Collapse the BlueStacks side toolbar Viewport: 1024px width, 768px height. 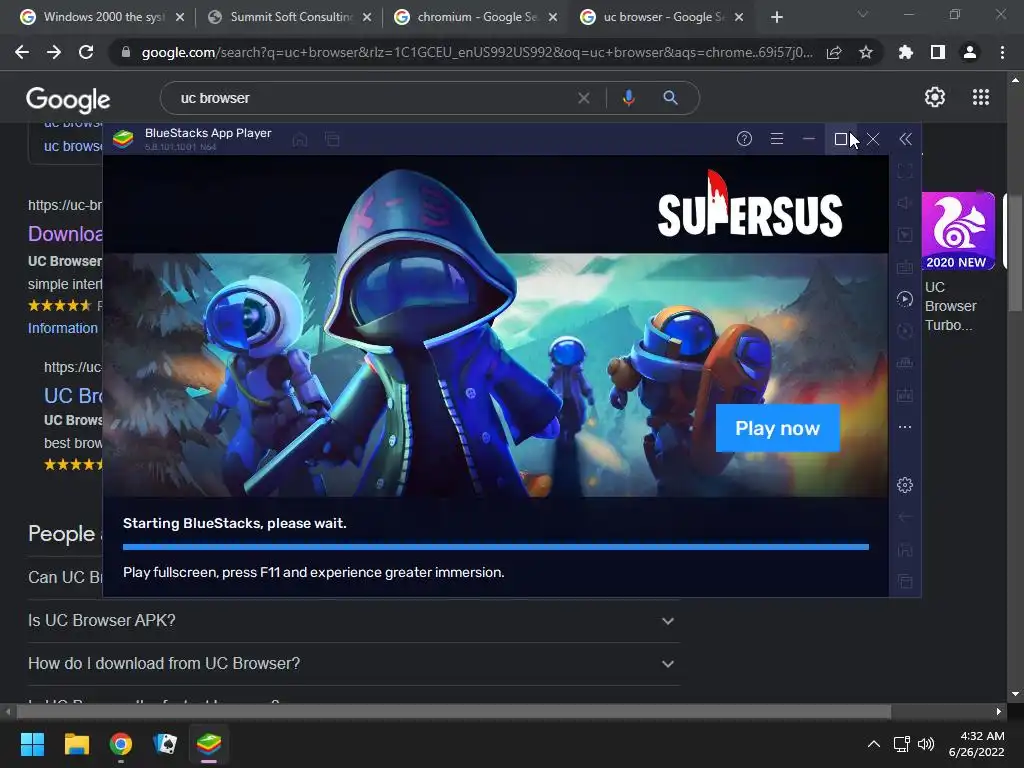pos(905,139)
